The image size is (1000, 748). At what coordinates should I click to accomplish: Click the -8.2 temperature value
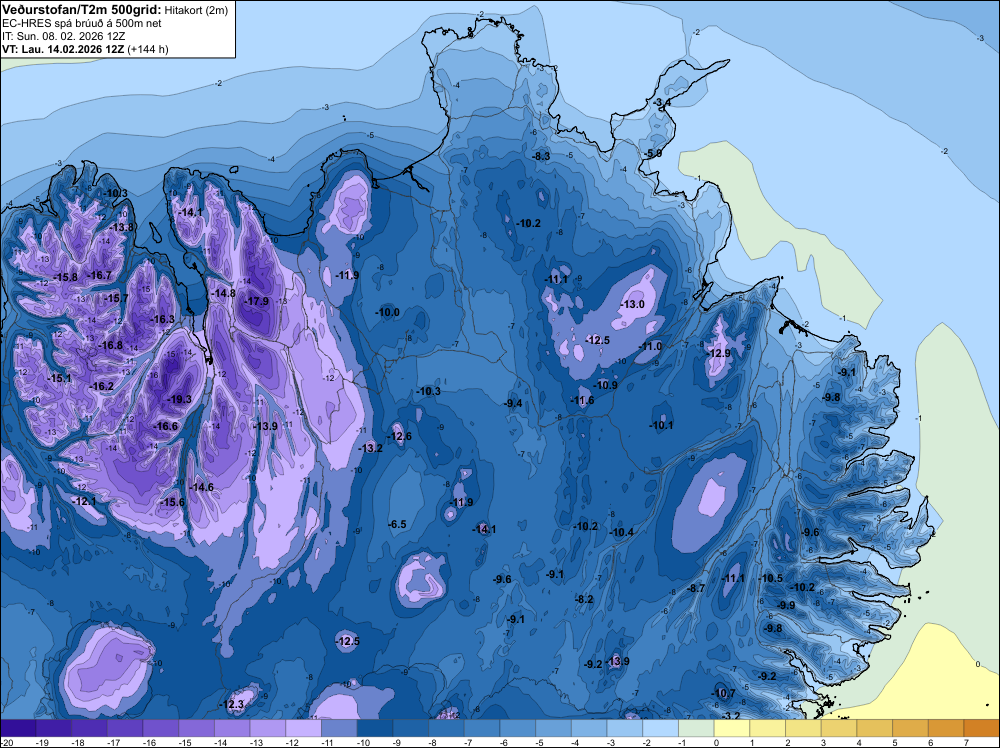pos(584,599)
